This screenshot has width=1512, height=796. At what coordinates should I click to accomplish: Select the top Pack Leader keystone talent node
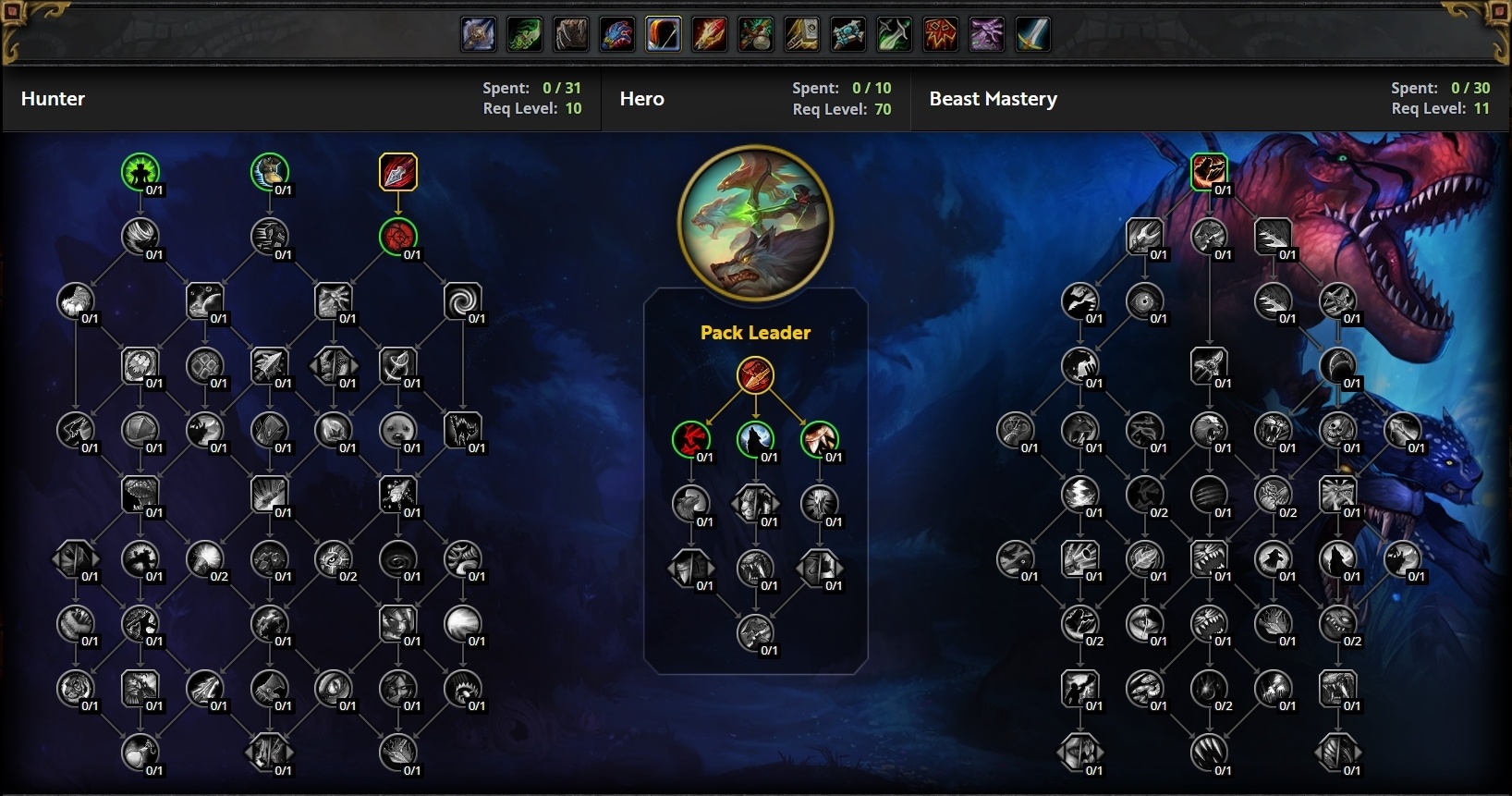[x=755, y=375]
